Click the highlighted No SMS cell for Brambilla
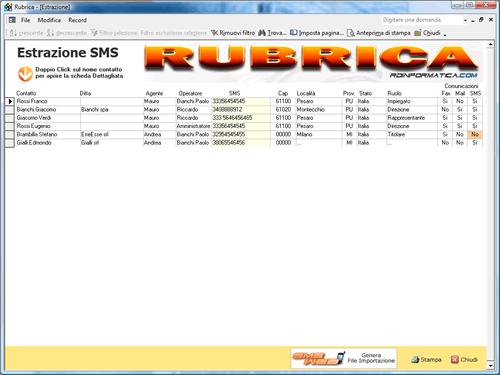Screen dimensions: 500x375 pyautogui.click(x=475, y=134)
